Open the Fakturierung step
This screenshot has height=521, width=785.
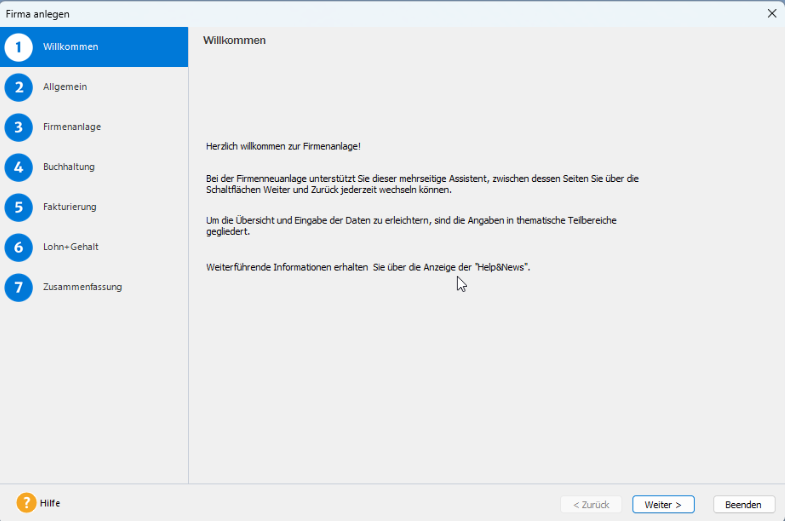(70, 207)
